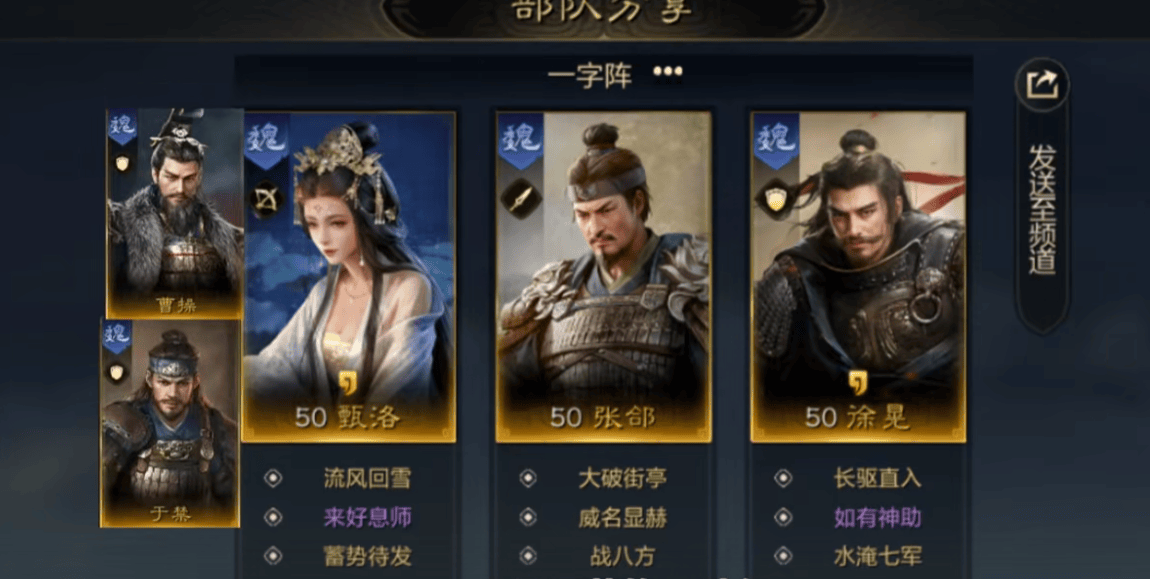Viewport: 1150px width, 579px height.
Task: Open the three-dot menu beside 一字阵
Action: (x=668, y=72)
